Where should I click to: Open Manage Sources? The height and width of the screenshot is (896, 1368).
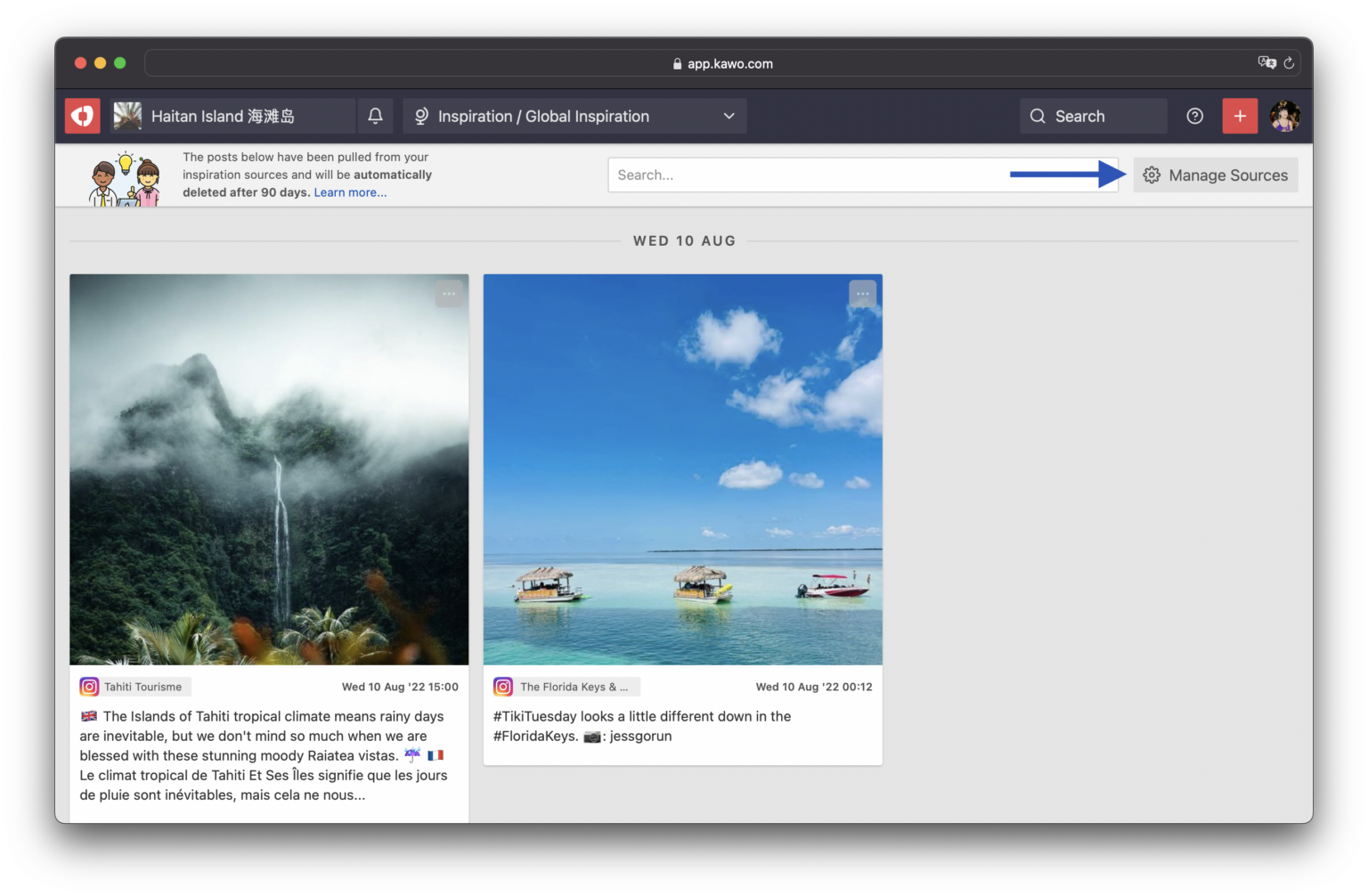1227,175
